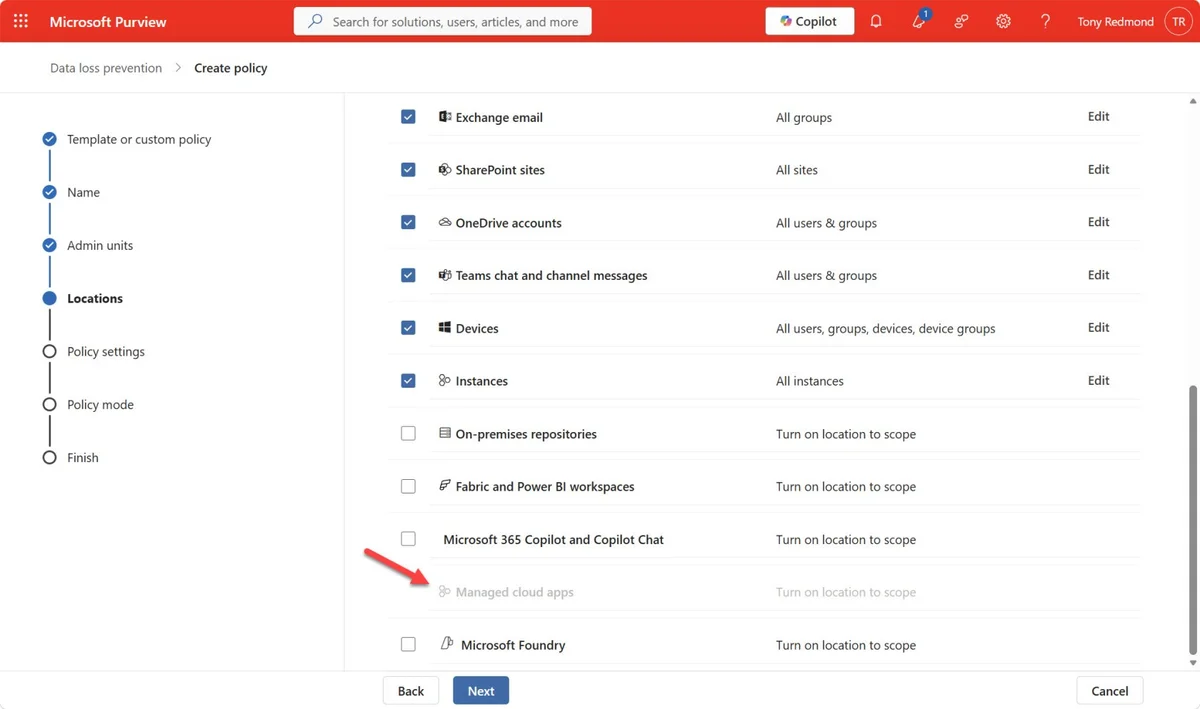Edit the OneDrive accounts scope
Viewport: 1200px width, 709px height.
[1098, 222]
